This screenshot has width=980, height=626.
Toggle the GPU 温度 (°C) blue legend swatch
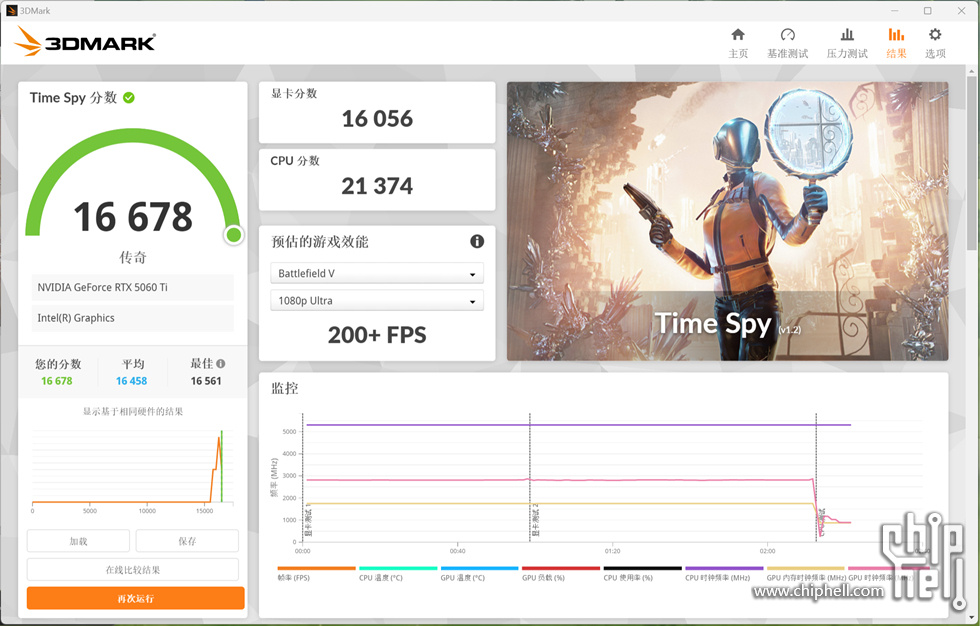(x=479, y=569)
